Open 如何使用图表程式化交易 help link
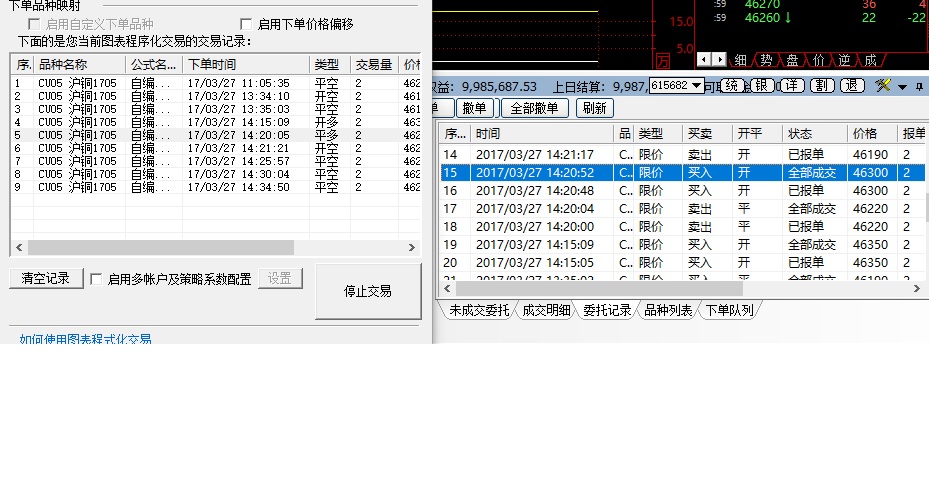The height and width of the screenshot is (480, 929). point(85,339)
